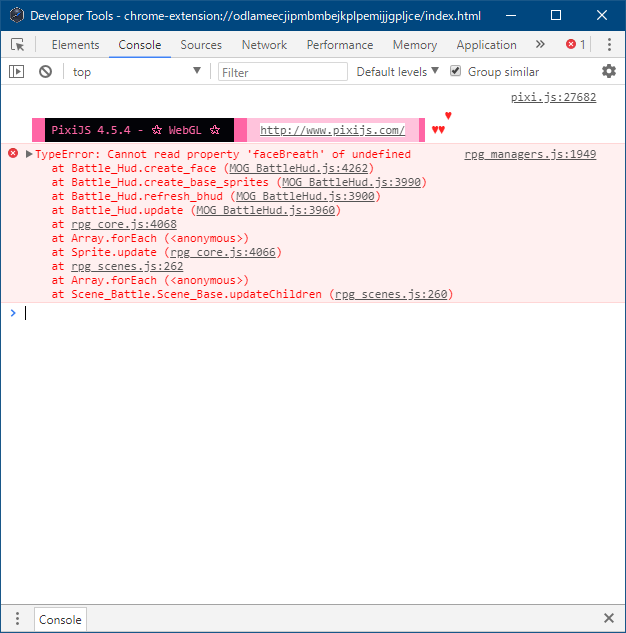
Task: Open the rpg_scenes.js:262 link
Action: 127,266
